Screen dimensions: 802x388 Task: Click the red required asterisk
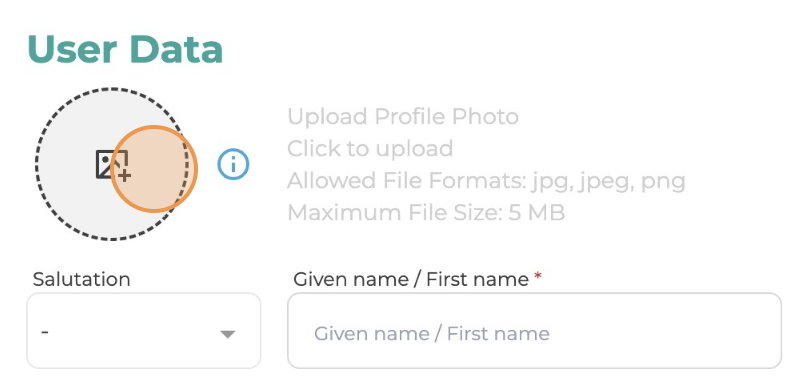[538, 277]
